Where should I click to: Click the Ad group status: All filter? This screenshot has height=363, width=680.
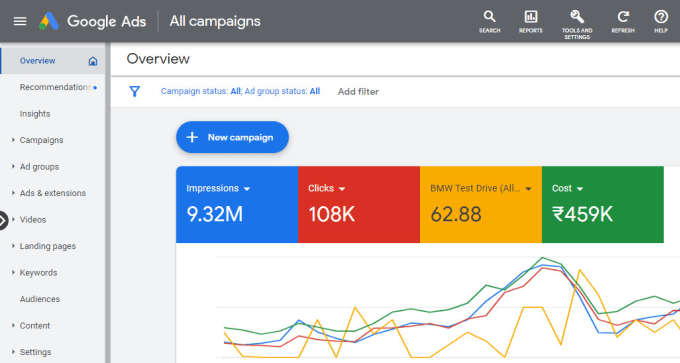click(x=282, y=91)
